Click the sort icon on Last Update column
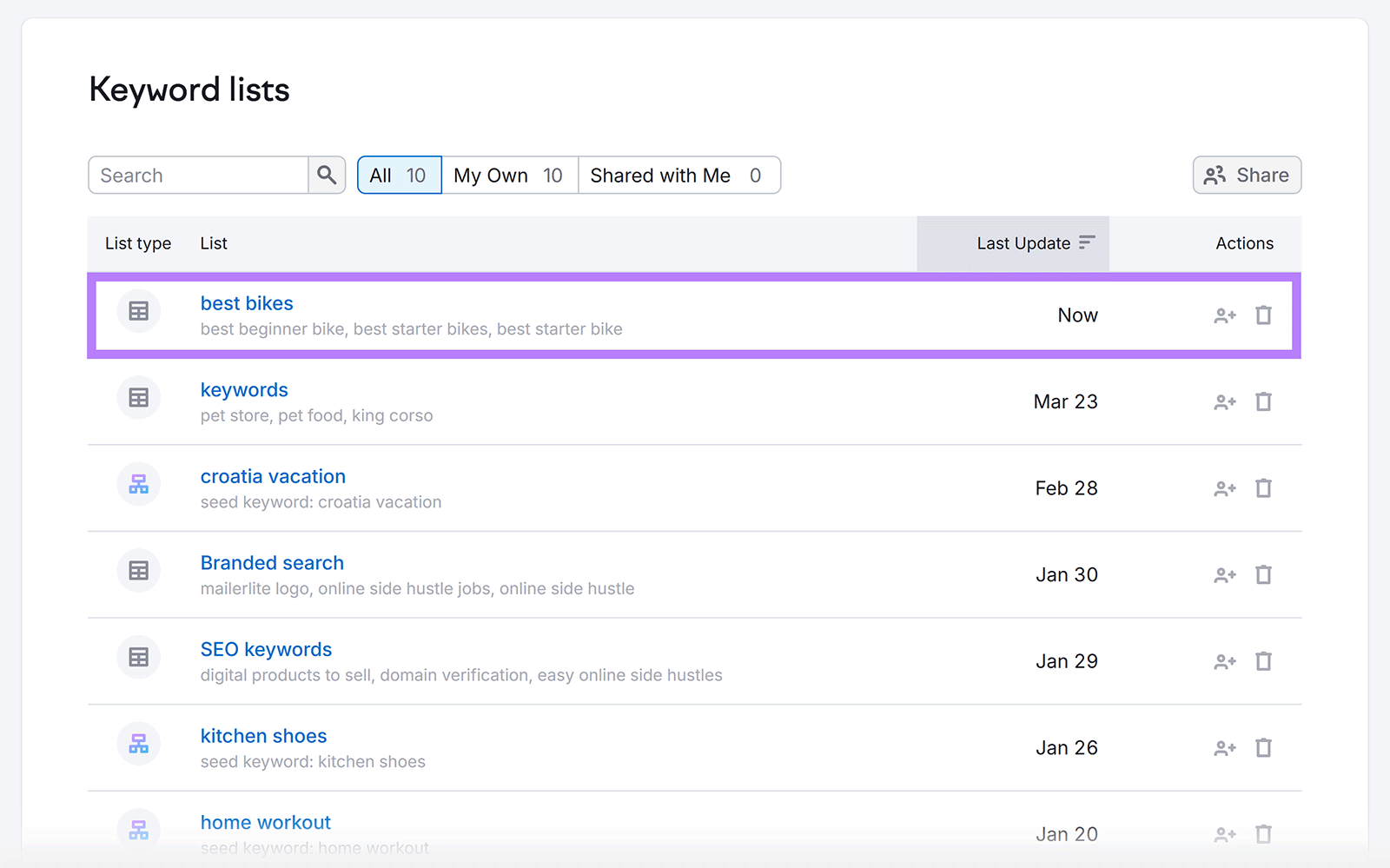 [1088, 243]
